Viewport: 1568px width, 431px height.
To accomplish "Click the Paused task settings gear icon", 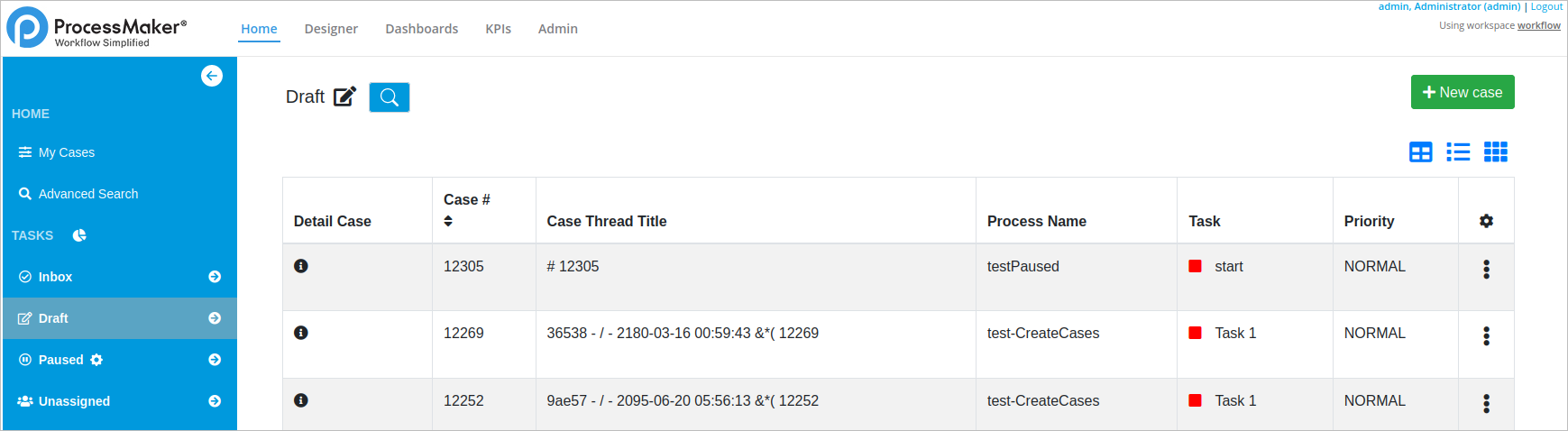I will click(x=96, y=360).
